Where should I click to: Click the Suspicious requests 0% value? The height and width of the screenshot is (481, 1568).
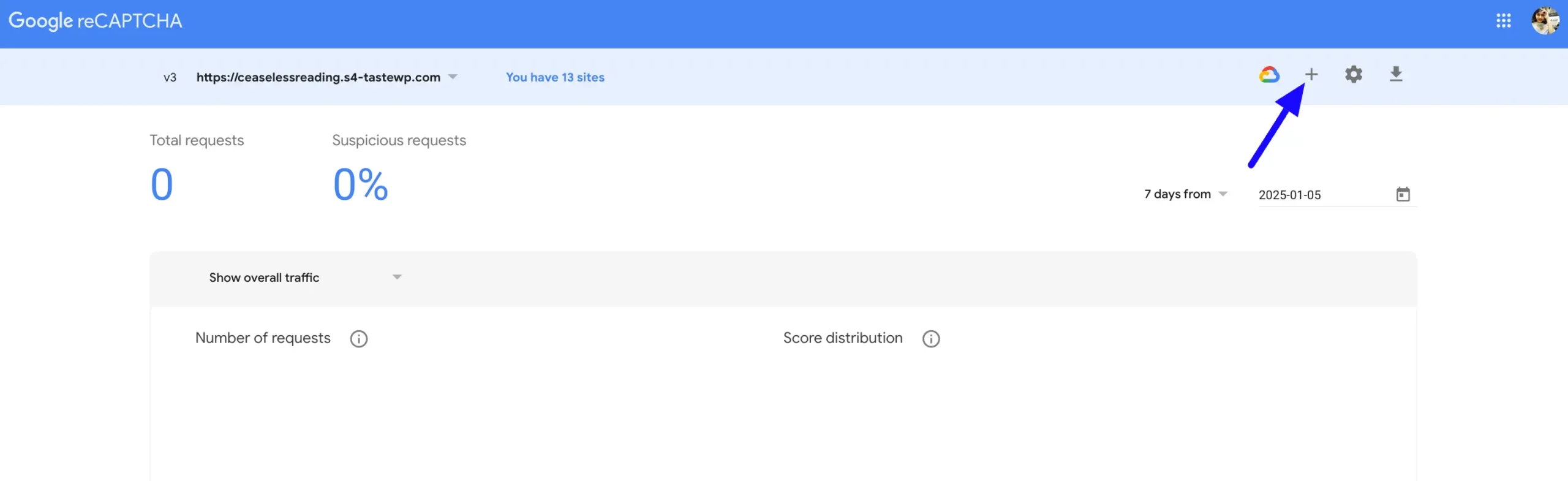(x=360, y=184)
